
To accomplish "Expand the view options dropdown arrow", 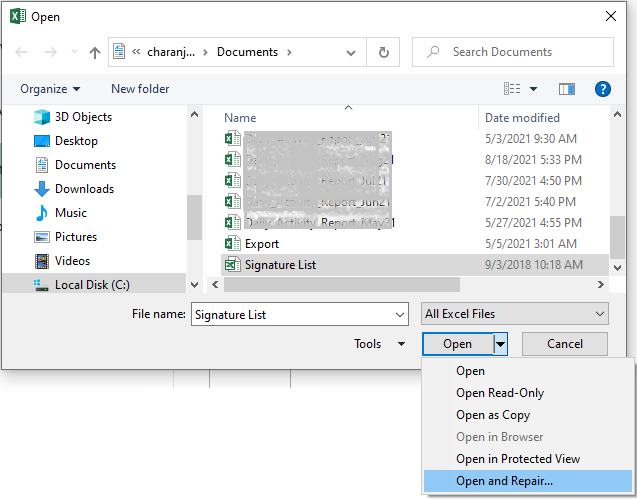I will tap(533, 89).
